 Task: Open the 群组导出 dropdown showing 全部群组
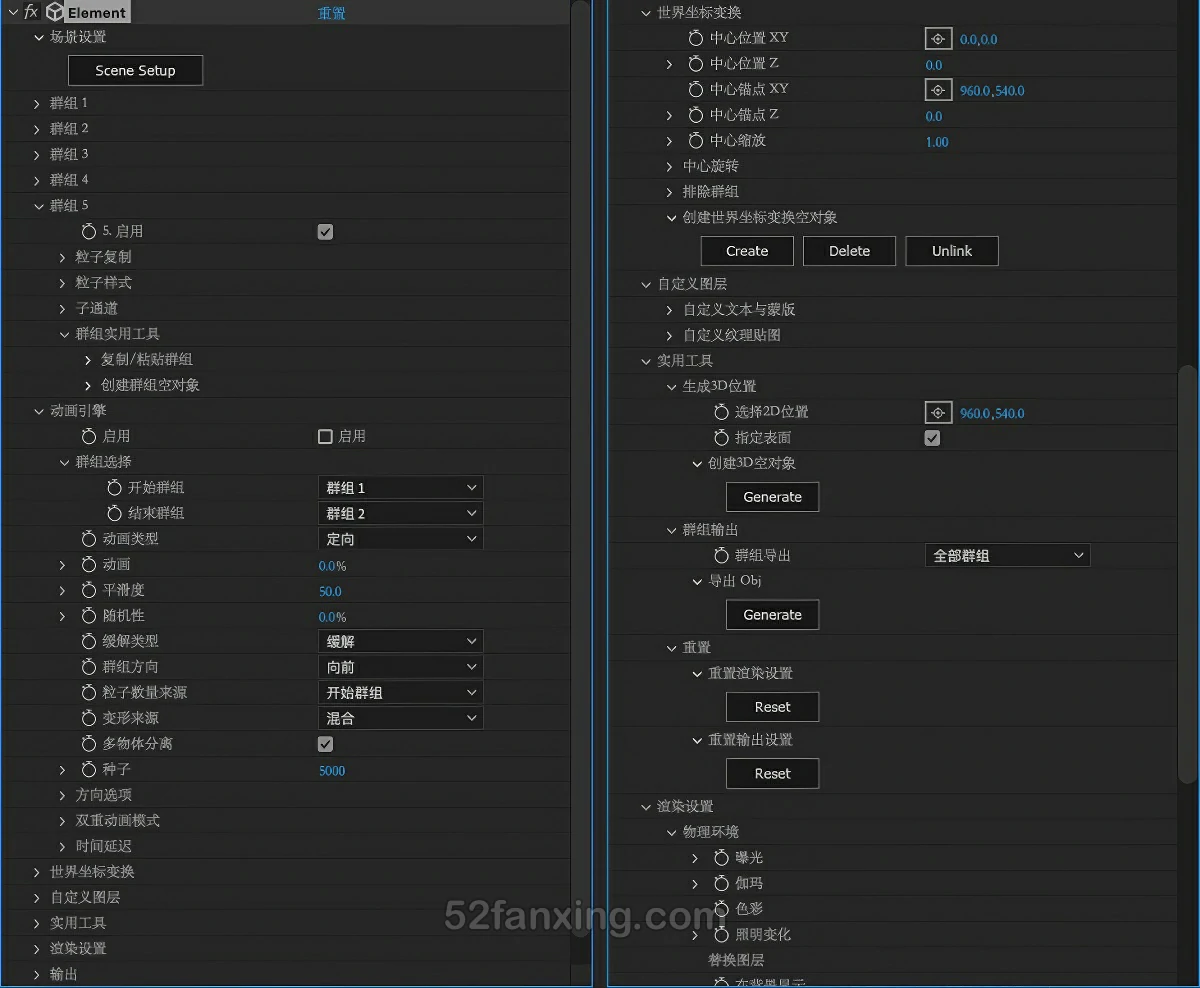[1007, 556]
